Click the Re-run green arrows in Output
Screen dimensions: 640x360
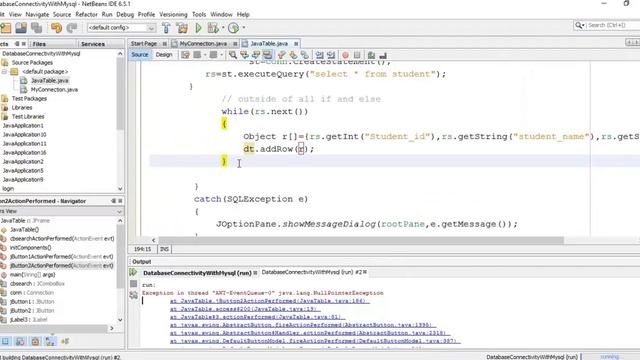click(133, 272)
